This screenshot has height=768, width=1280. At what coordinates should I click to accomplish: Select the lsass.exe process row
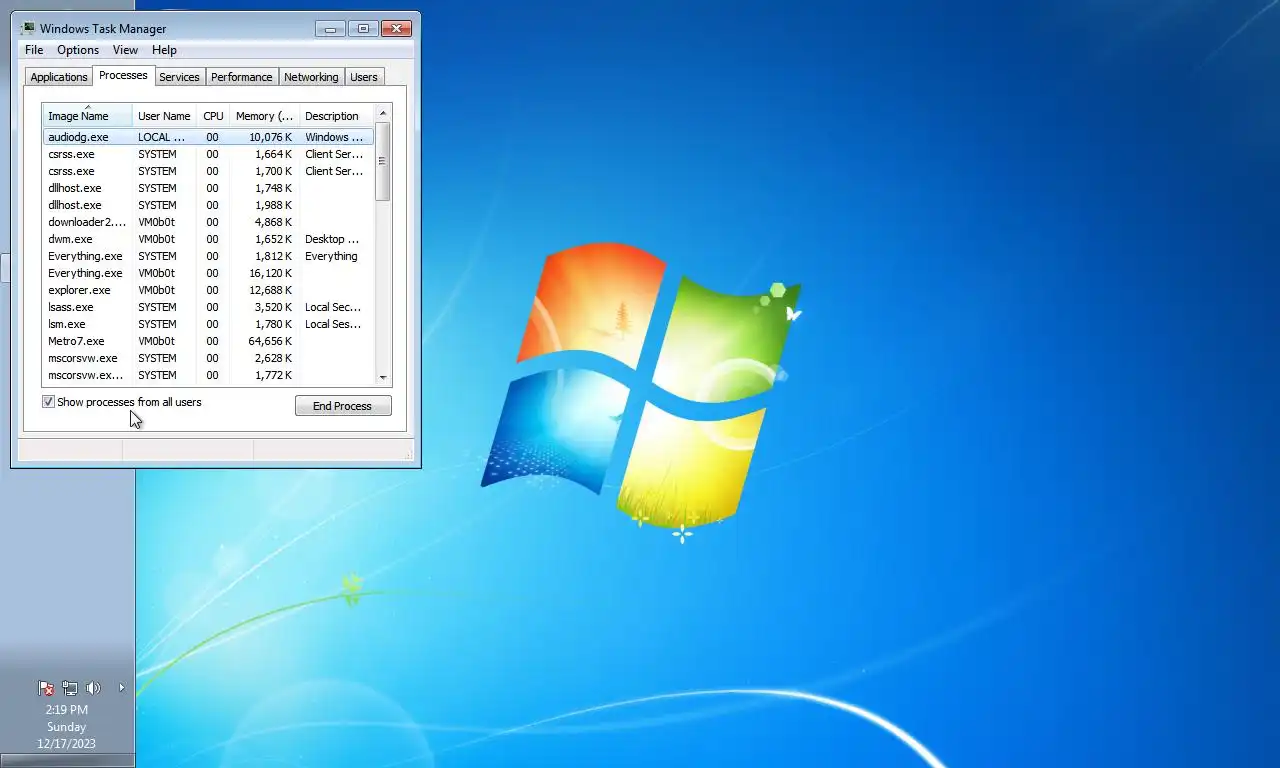coord(208,307)
